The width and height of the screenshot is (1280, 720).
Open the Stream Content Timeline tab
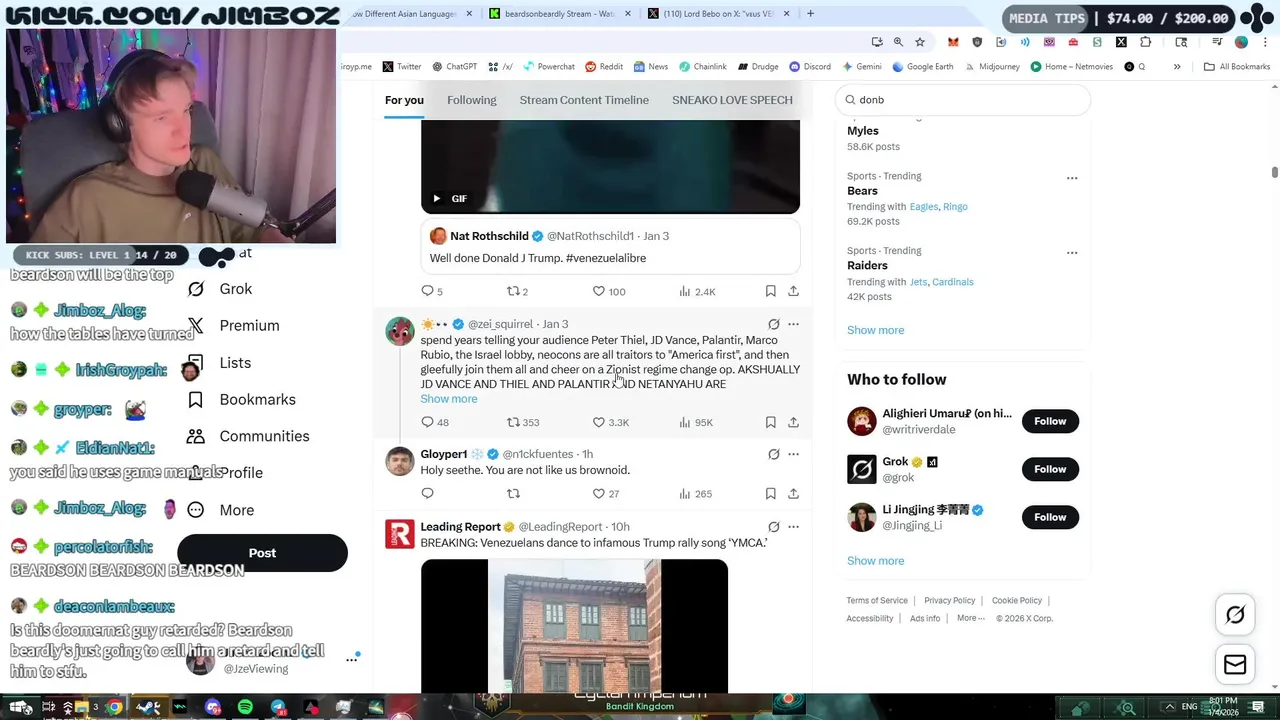point(584,100)
